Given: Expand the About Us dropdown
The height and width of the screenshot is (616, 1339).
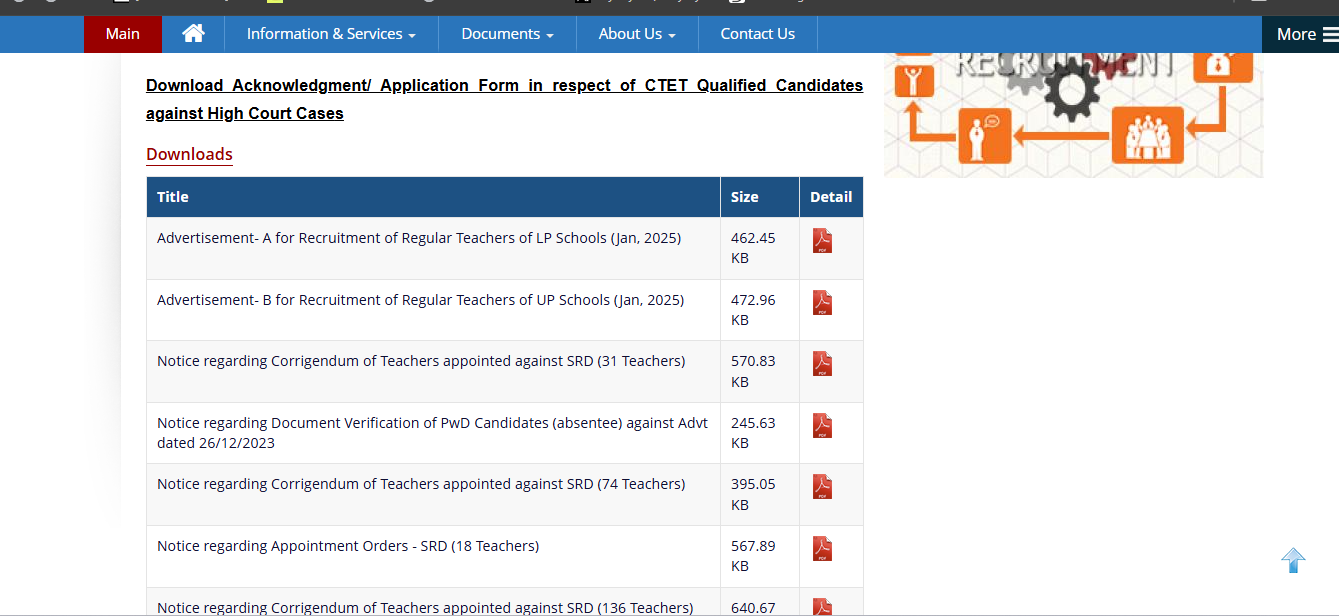Looking at the screenshot, I should click(x=636, y=33).
